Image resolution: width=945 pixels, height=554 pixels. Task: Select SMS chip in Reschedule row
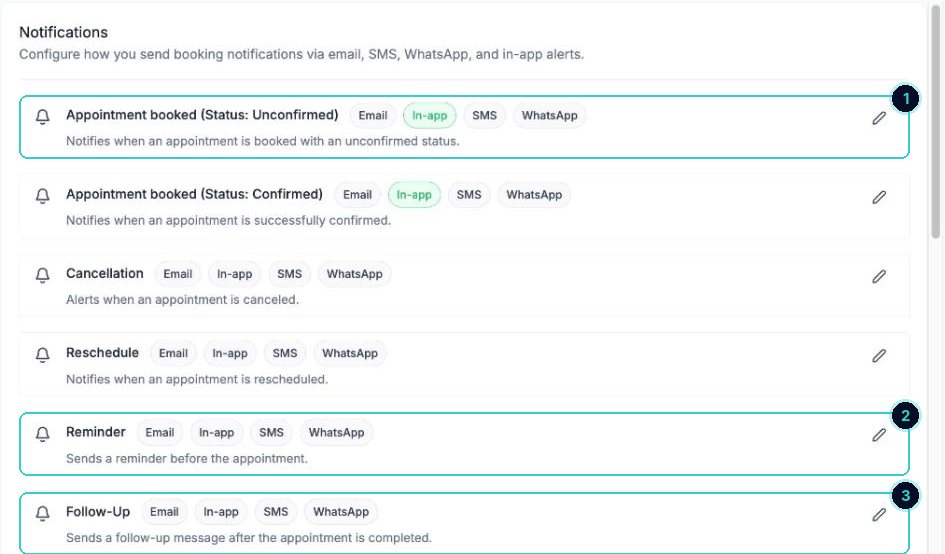pos(284,353)
